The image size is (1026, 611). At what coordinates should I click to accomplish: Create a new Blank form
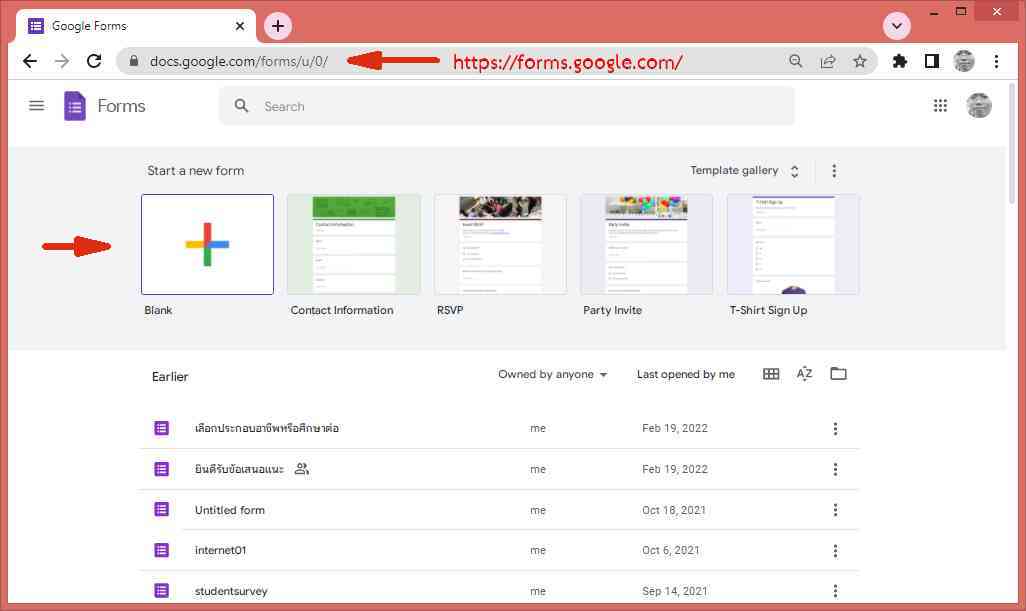pyautogui.click(x=207, y=245)
